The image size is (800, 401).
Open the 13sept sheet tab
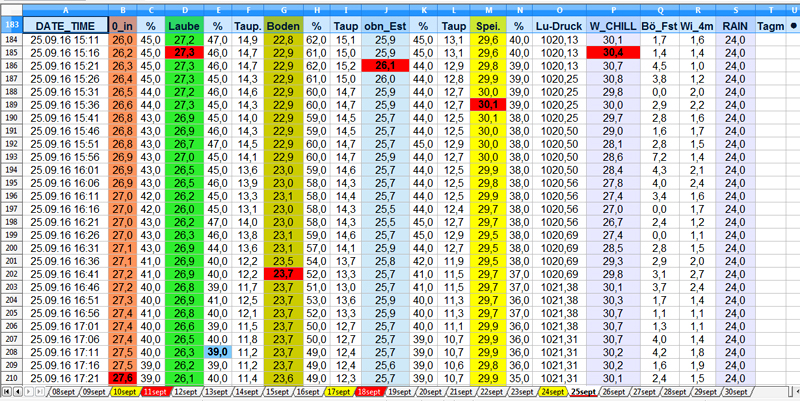coord(216,391)
